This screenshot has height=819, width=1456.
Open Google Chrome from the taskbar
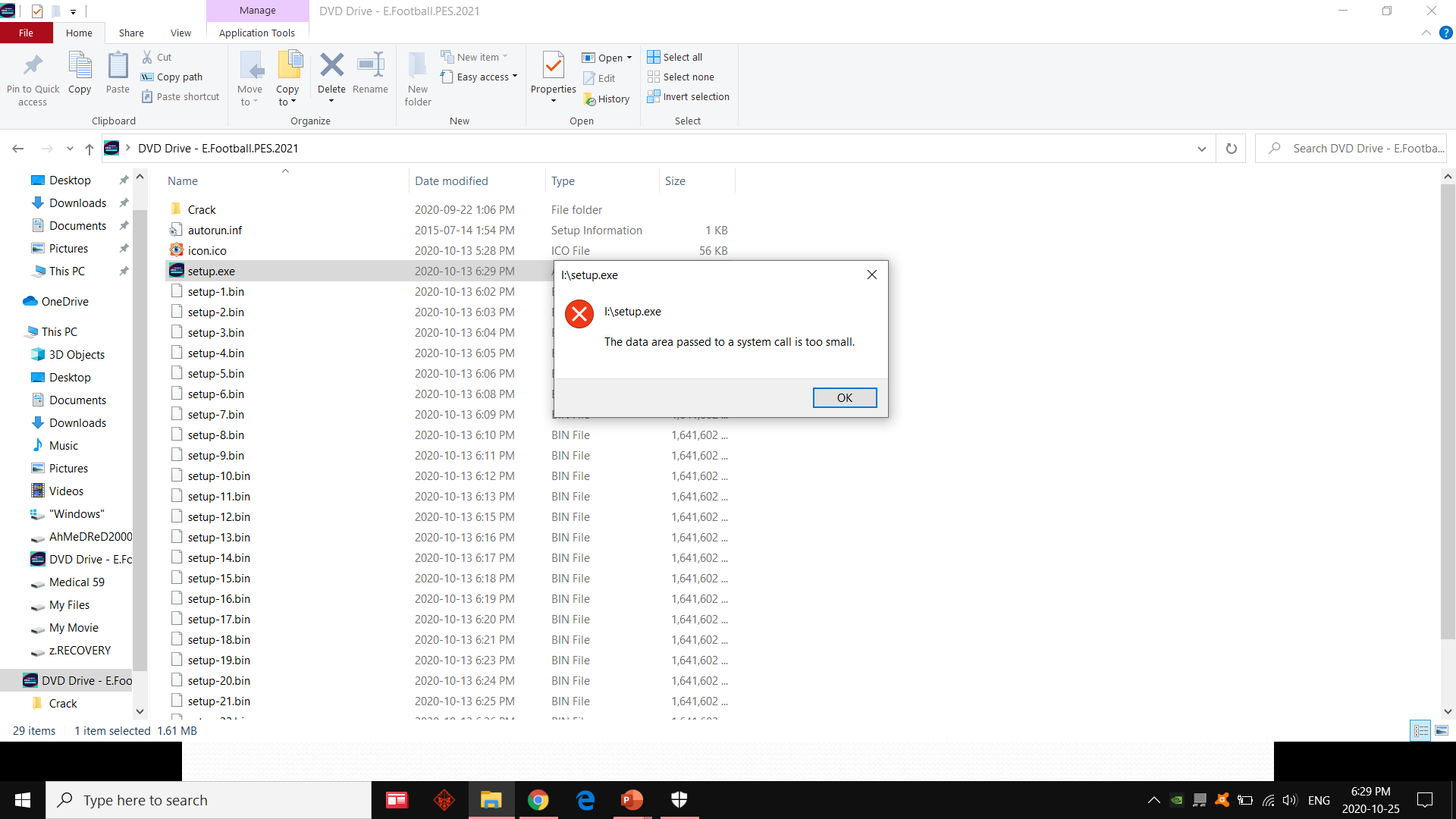[x=538, y=800]
